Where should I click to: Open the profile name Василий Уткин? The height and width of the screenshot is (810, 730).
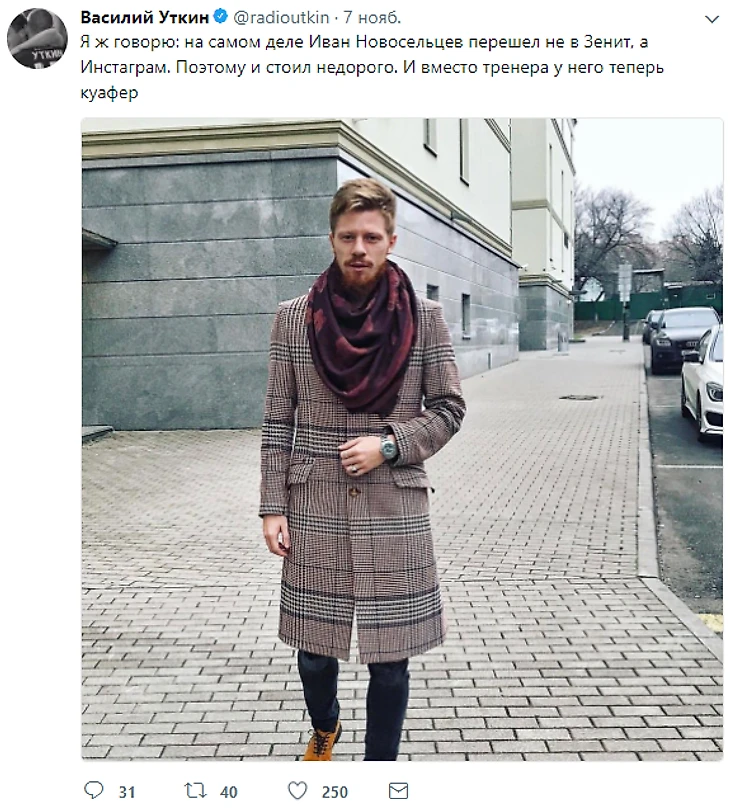pos(145,17)
